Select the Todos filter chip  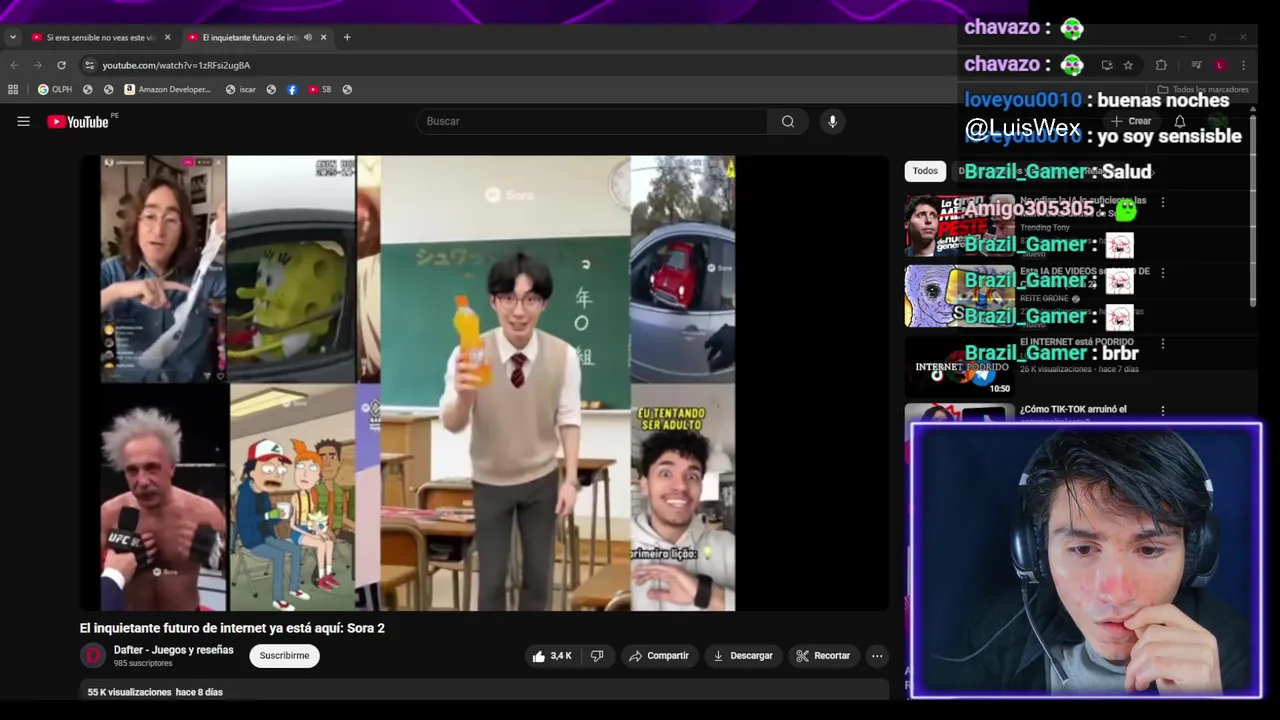tap(925, 171)
